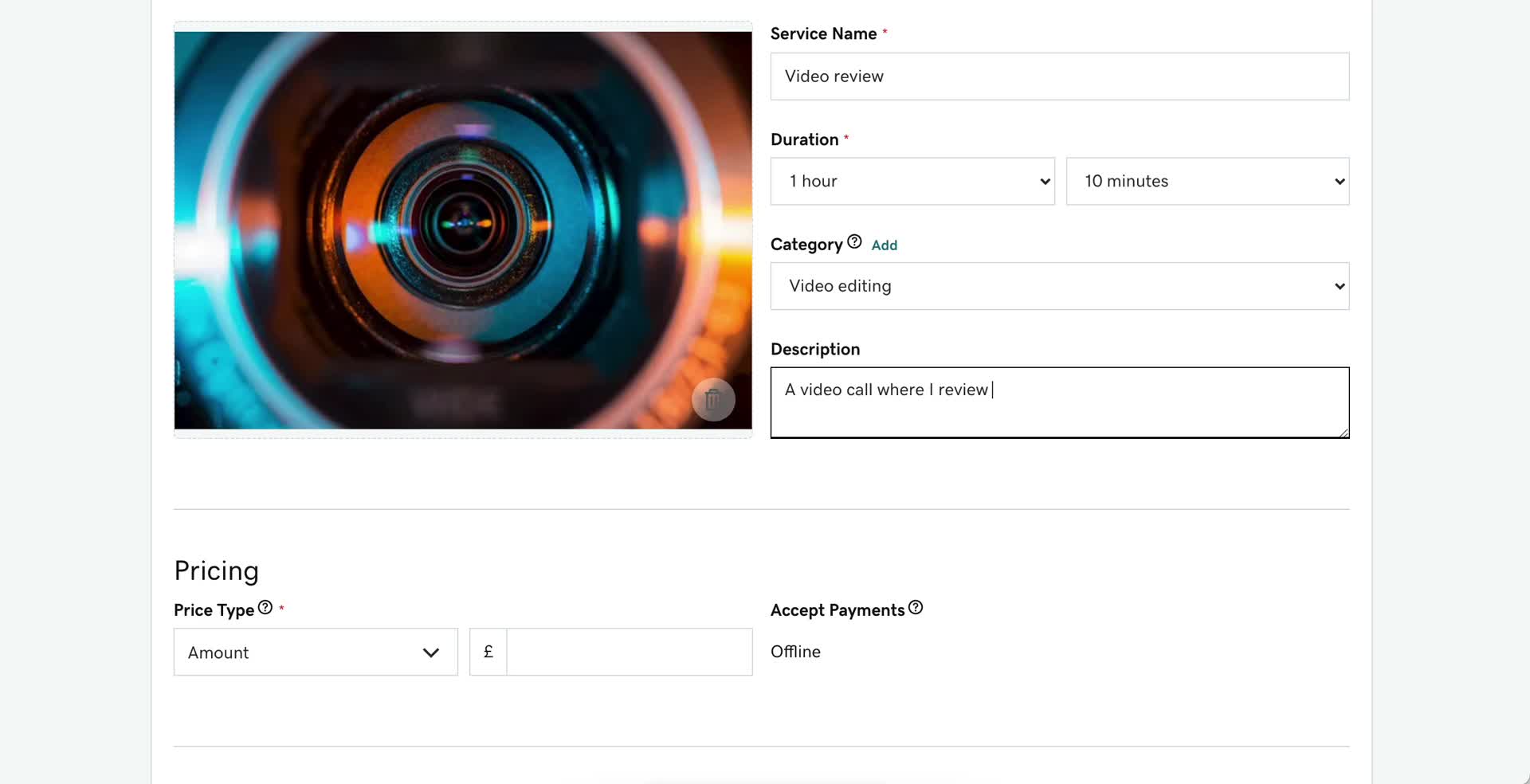The height and width of the screenshot is (784, 1530).
Task: Click the Duration label
Action: [x=804, y=139]
